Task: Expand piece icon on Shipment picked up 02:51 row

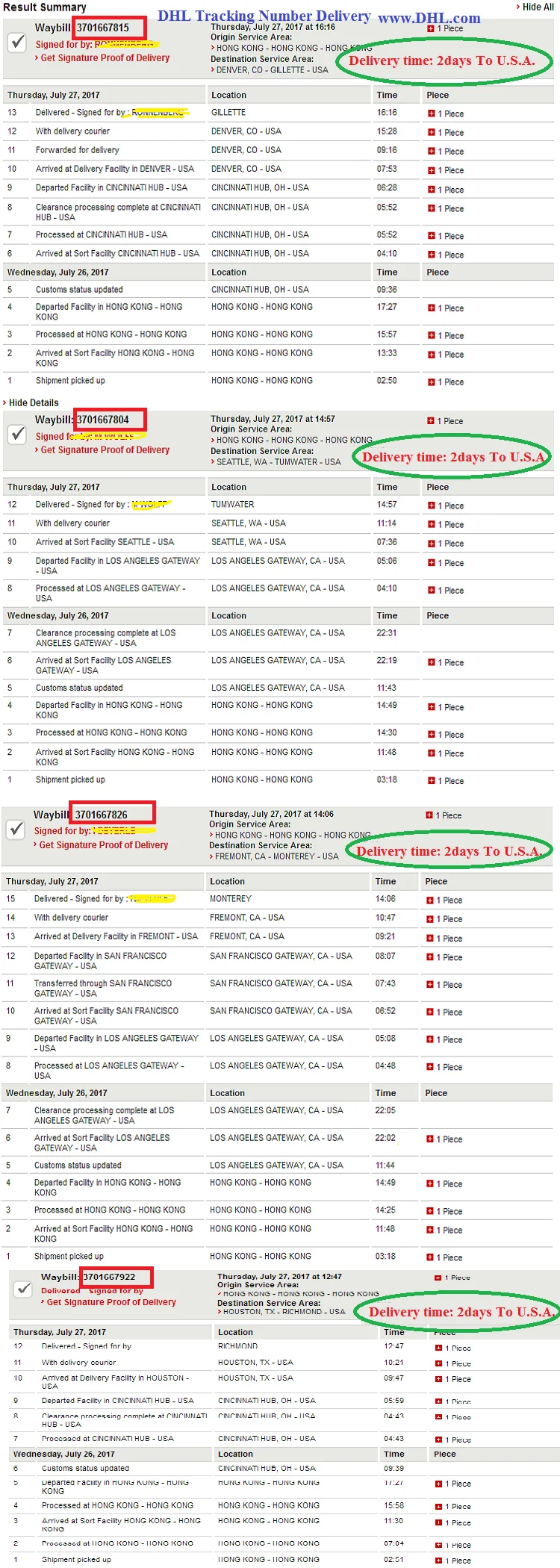Action: click(x=438, y=1560)
